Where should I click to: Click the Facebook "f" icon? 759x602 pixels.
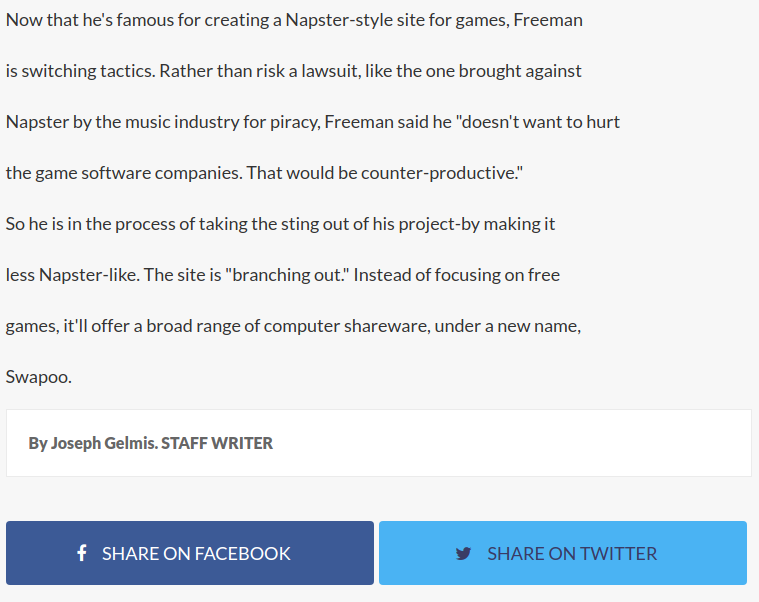pos(82,553)
